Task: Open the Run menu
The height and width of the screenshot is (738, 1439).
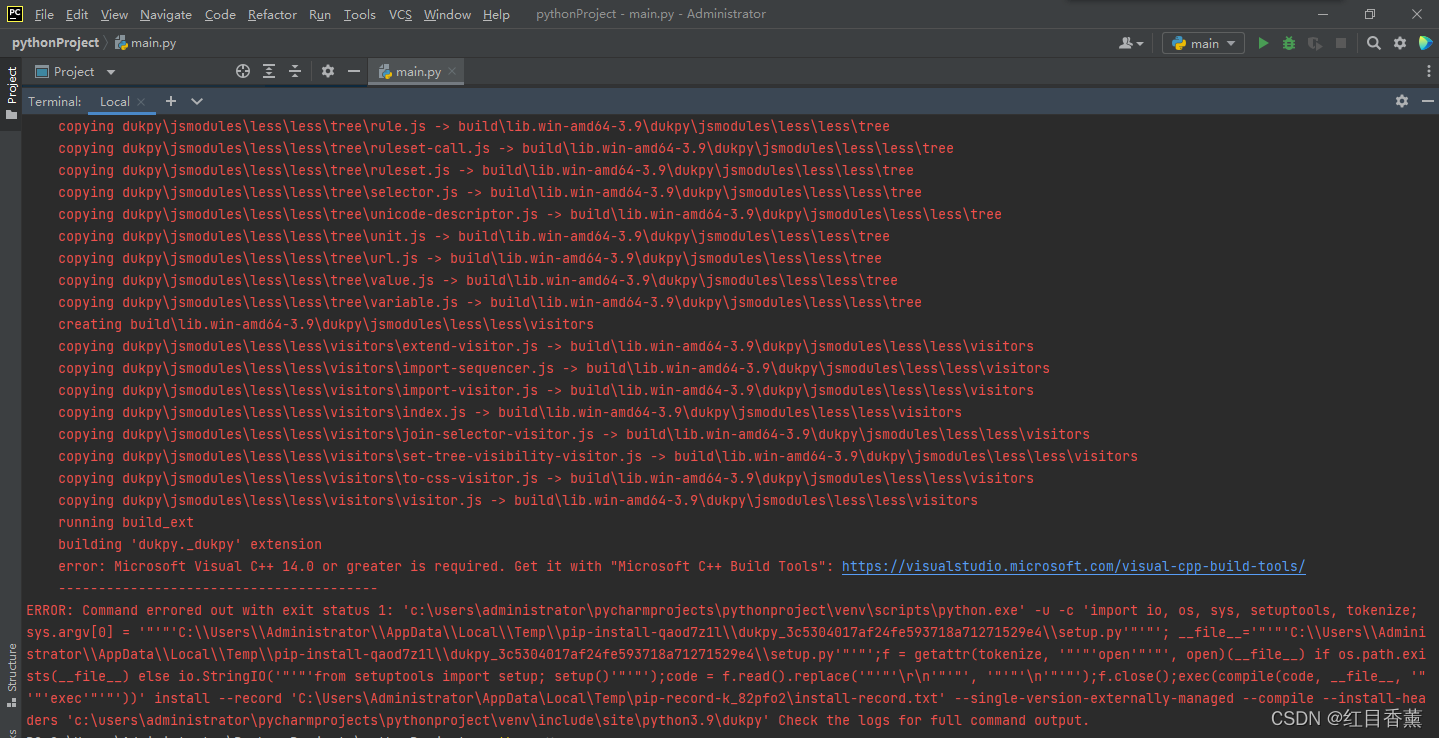Action: tap(320, 14)
